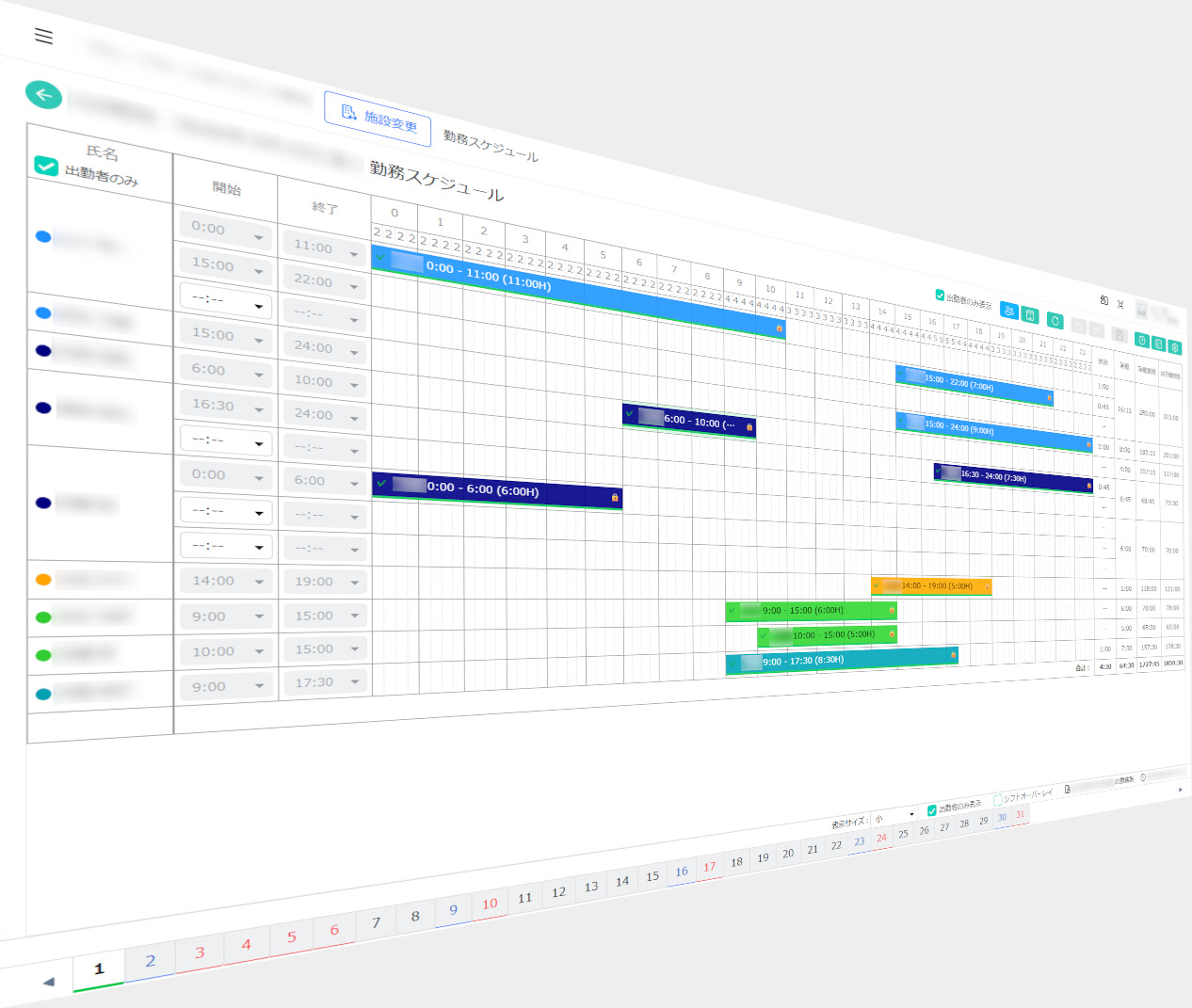Viewport: 1192px width, 1008px height.
Task: Click the green calculator-style document icon
Action: (1030, 315)
